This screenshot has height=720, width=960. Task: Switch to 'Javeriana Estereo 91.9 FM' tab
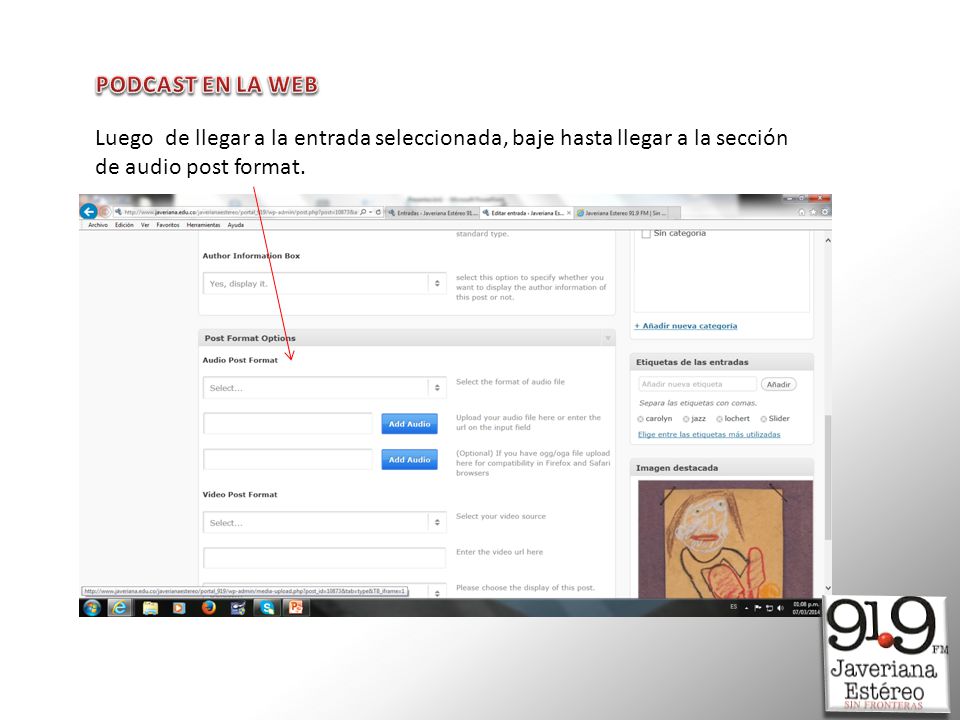tap(621, 213)
